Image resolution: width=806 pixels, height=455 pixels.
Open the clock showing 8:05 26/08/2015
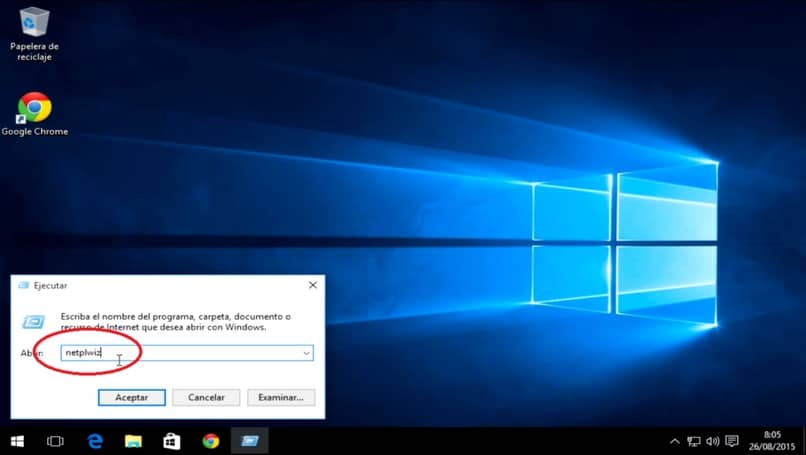772,441
